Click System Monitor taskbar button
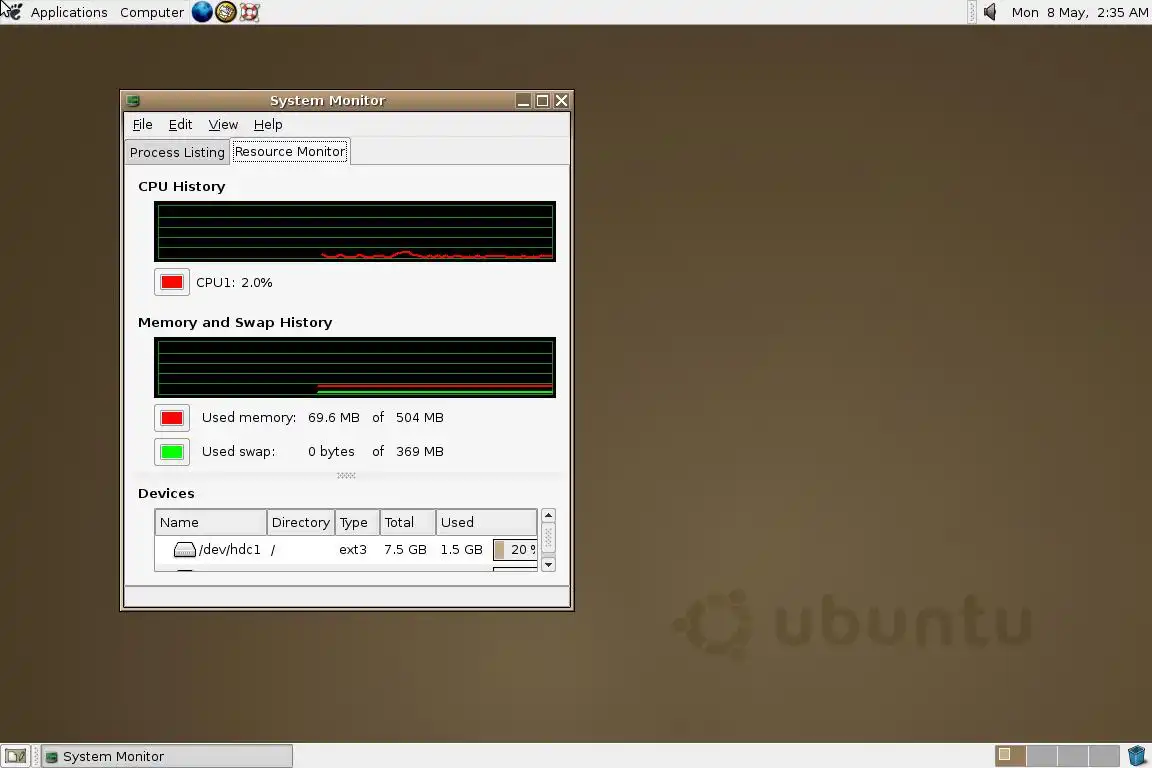The width and height of the screenshot is (1152, 768). [167, 756]
